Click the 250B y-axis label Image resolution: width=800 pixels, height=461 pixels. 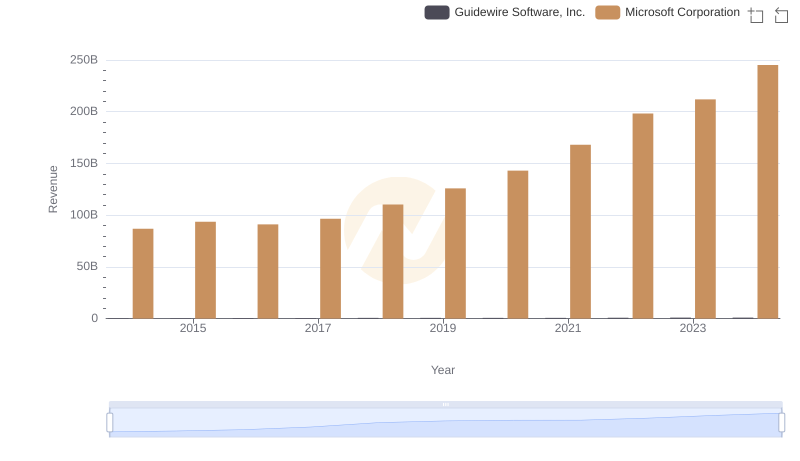click(84, 60)
